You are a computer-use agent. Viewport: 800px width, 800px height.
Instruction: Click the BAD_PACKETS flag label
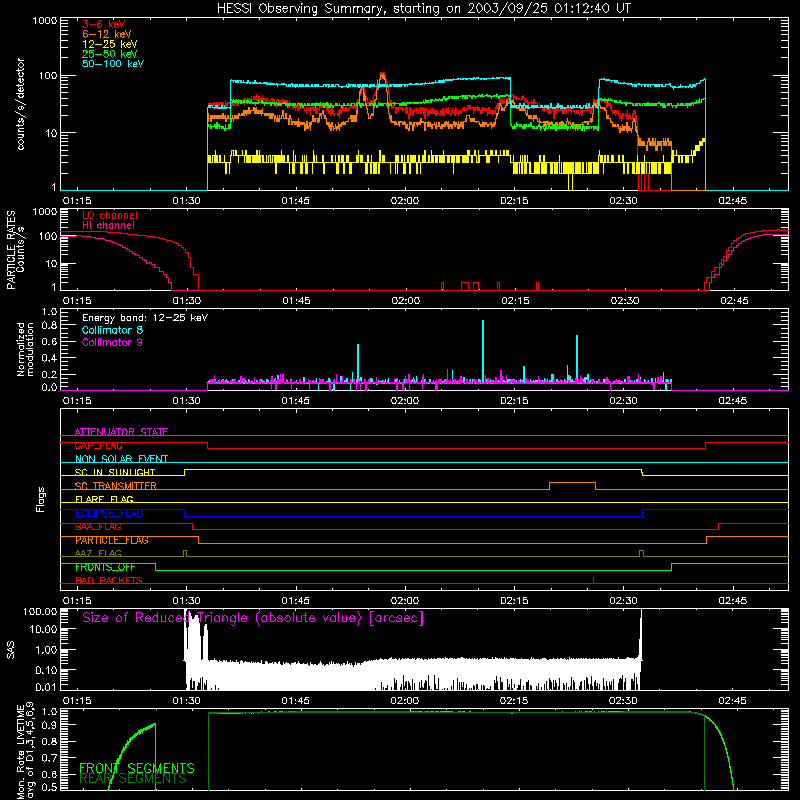[109, 580]
